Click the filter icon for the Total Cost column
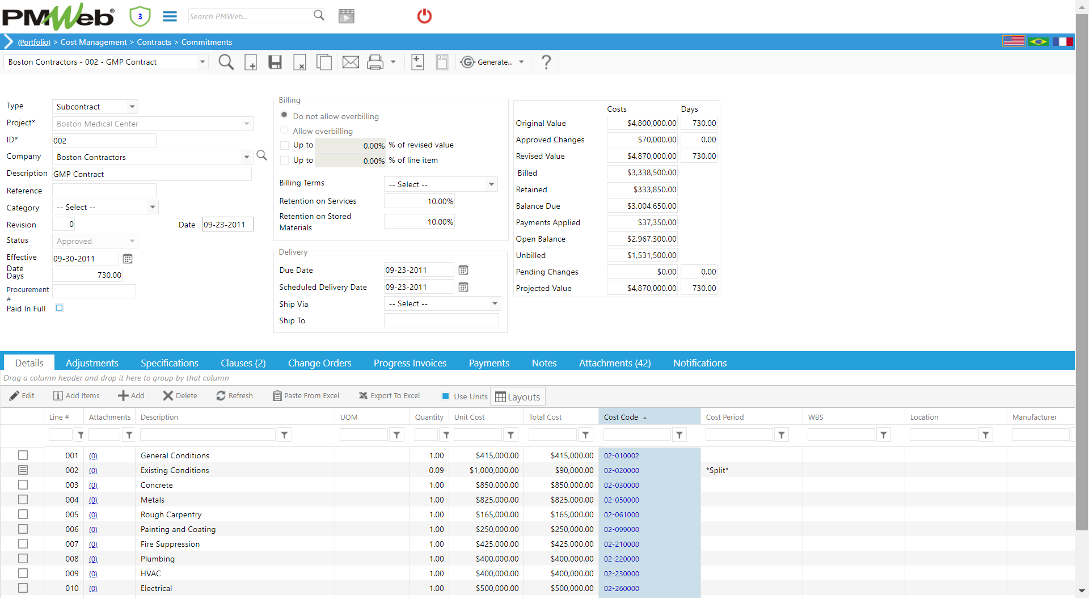This screenshot has height=600, width=1089. tap(585, 435)
